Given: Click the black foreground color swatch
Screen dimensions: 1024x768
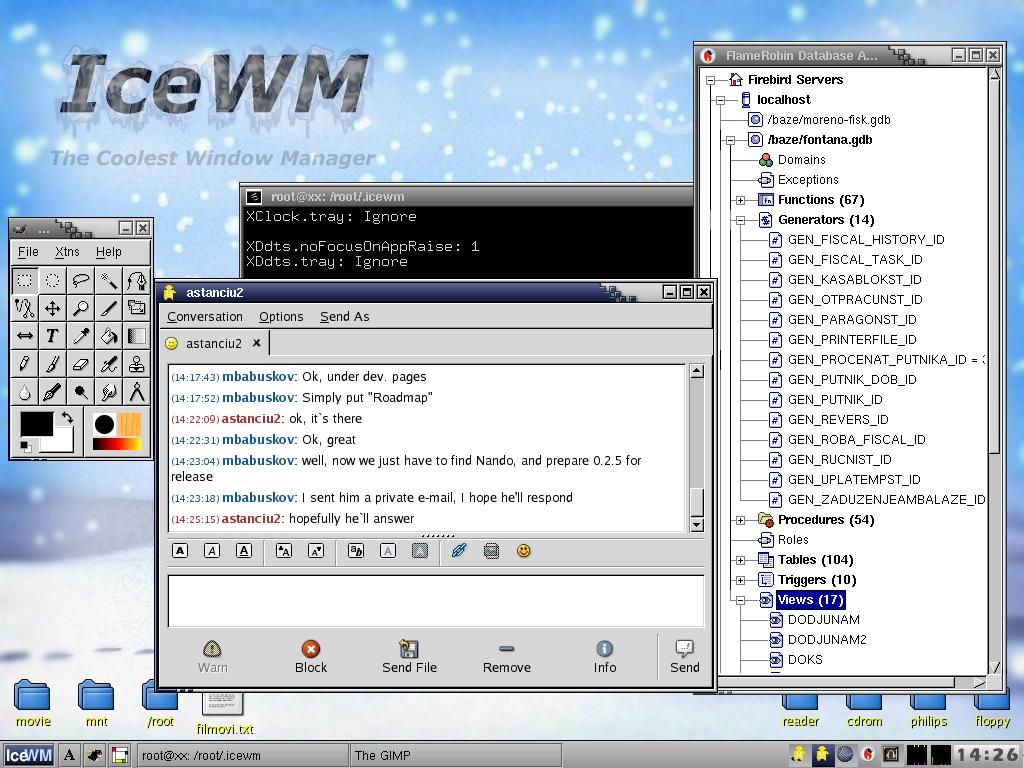Looking at the screenshot, I should point(37,424).
